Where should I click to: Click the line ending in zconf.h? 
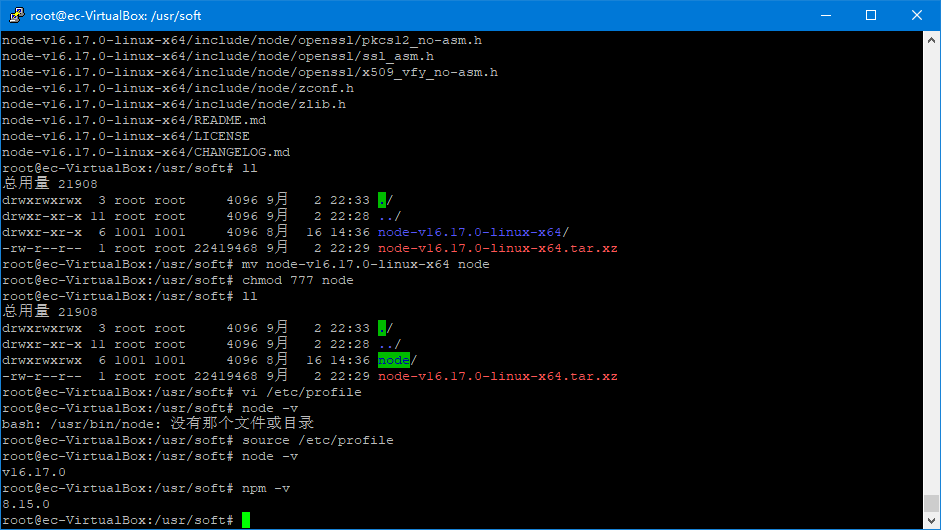(x=178, y=88)
